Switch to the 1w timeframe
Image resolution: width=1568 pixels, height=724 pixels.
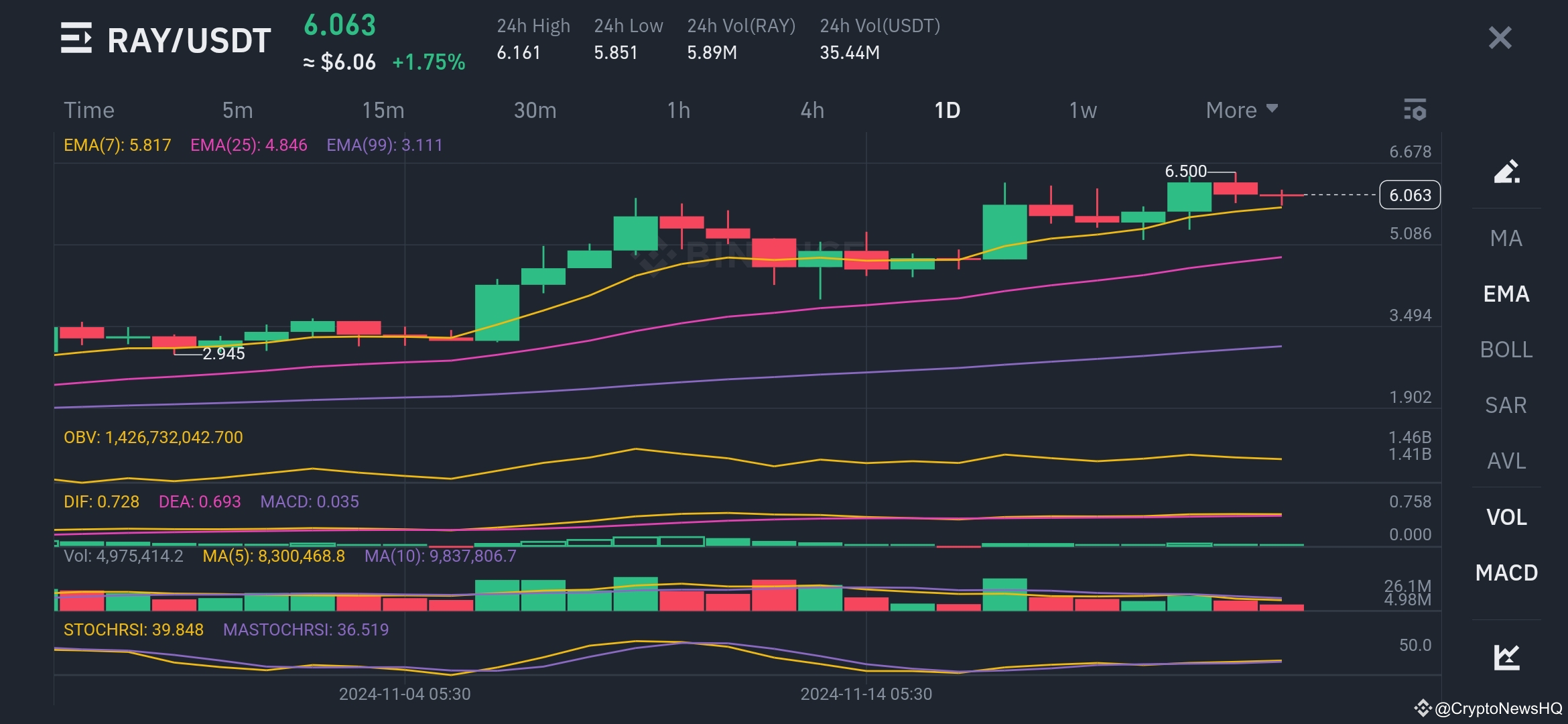1082,110
